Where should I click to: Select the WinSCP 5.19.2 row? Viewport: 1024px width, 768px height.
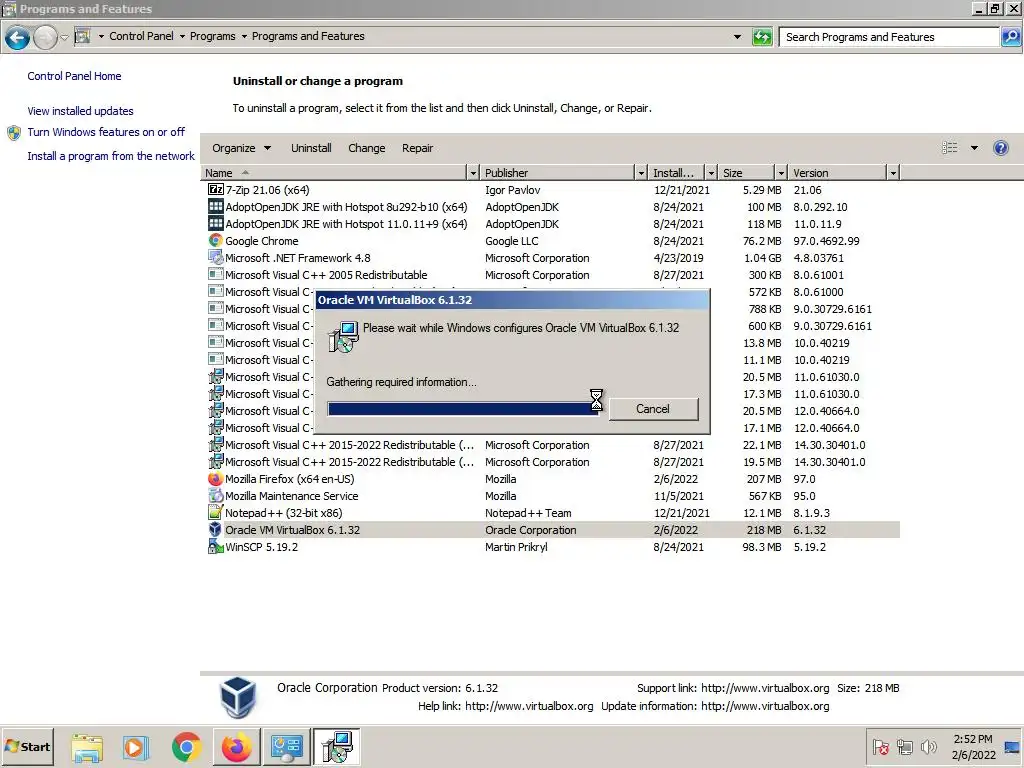point(553,547)
